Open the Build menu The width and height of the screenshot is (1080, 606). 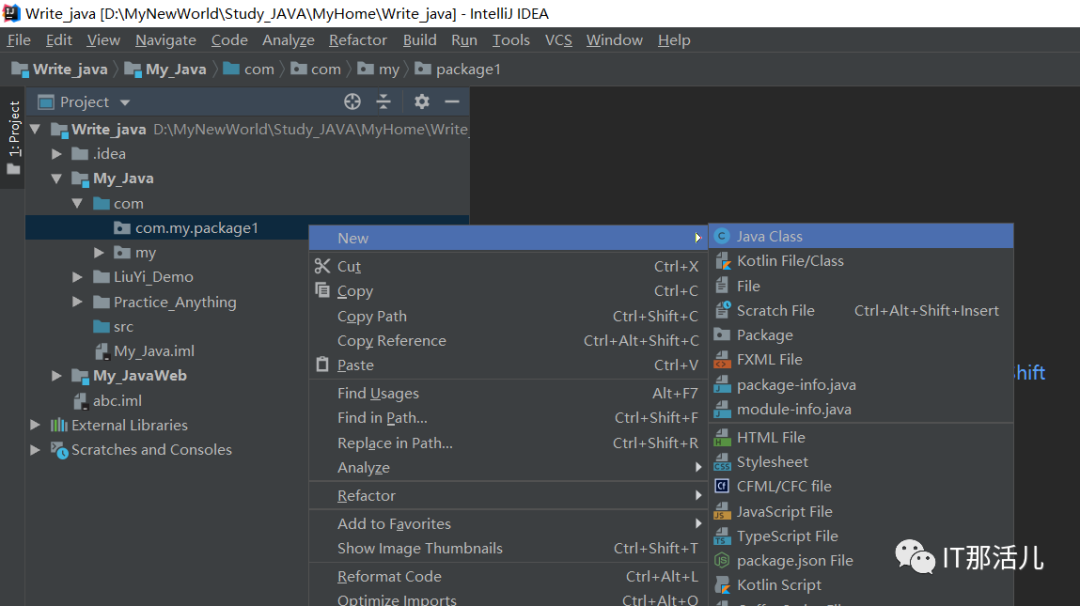419,40
